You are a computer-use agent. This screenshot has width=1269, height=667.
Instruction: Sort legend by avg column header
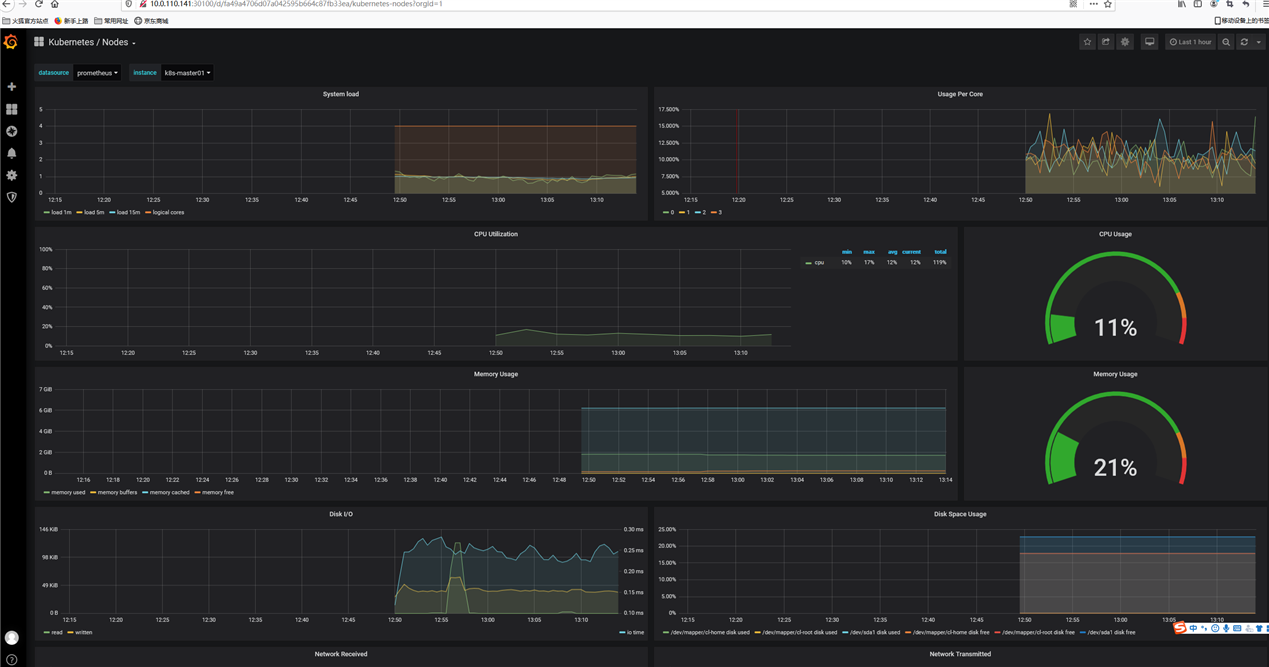pyautogui.click(x=892, y=252)
